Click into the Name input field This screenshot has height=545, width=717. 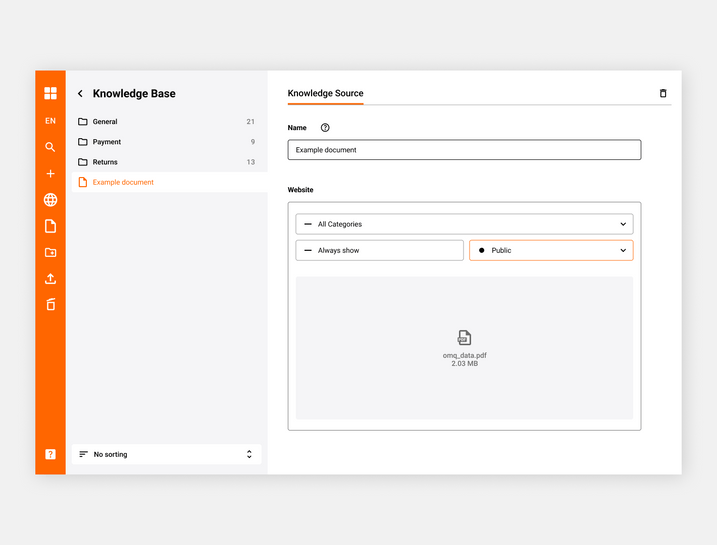[464, 150]
